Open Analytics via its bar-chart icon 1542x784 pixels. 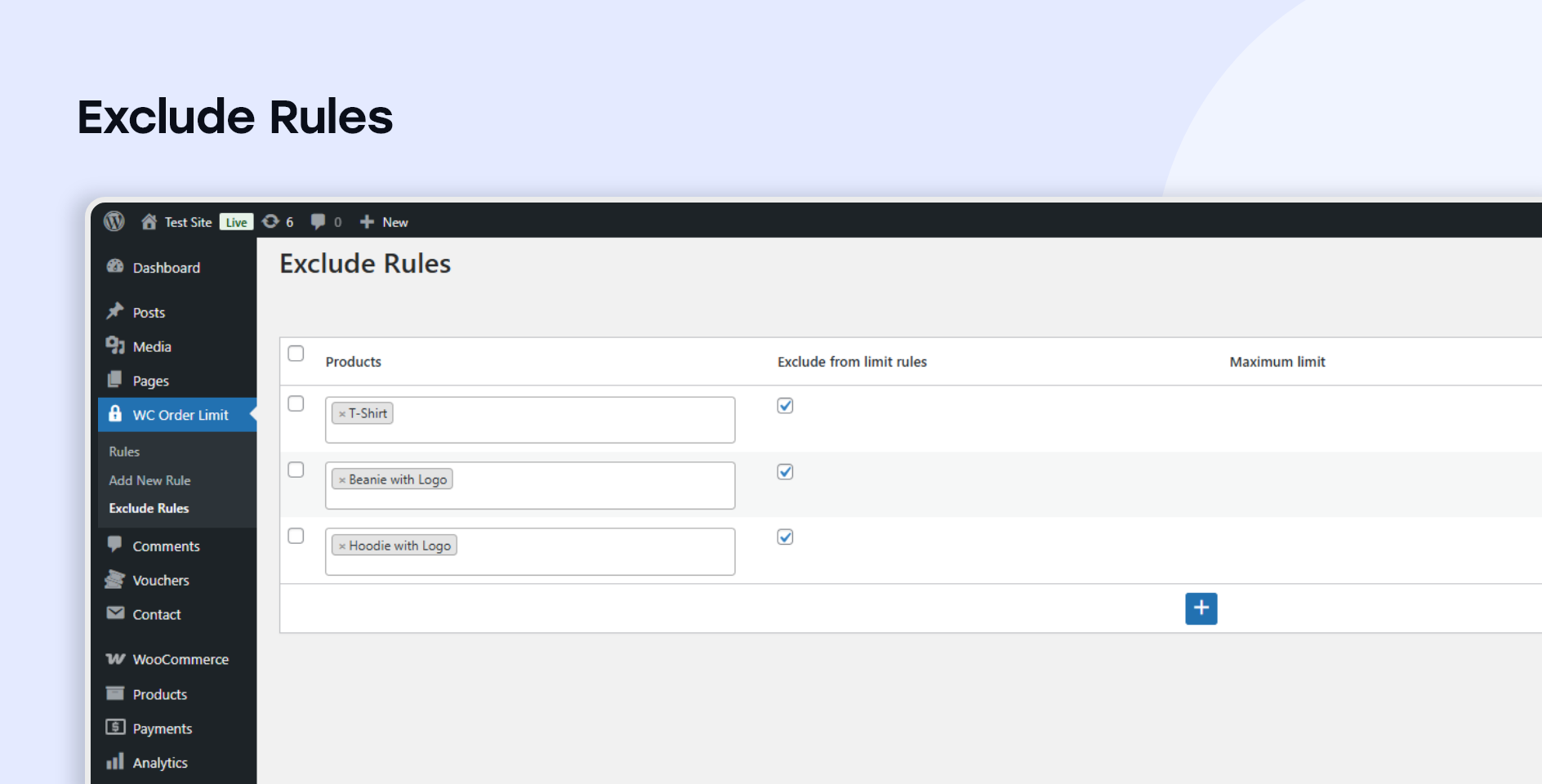[115, 762]
